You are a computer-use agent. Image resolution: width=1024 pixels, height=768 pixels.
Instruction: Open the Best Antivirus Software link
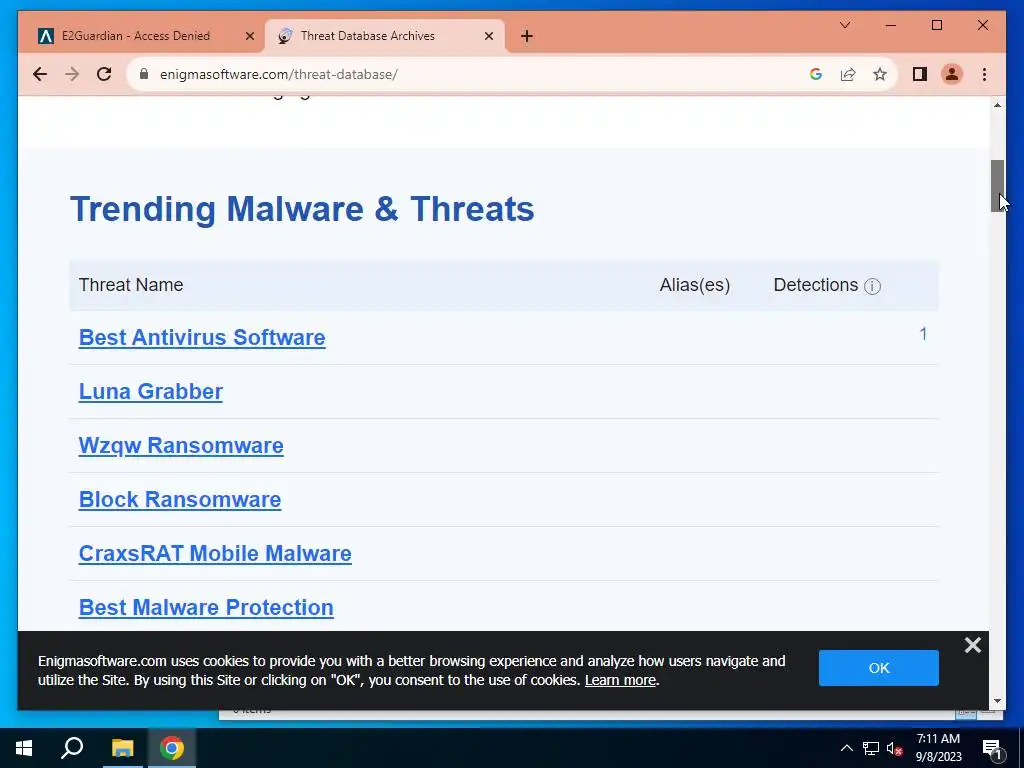coord(202,338)
